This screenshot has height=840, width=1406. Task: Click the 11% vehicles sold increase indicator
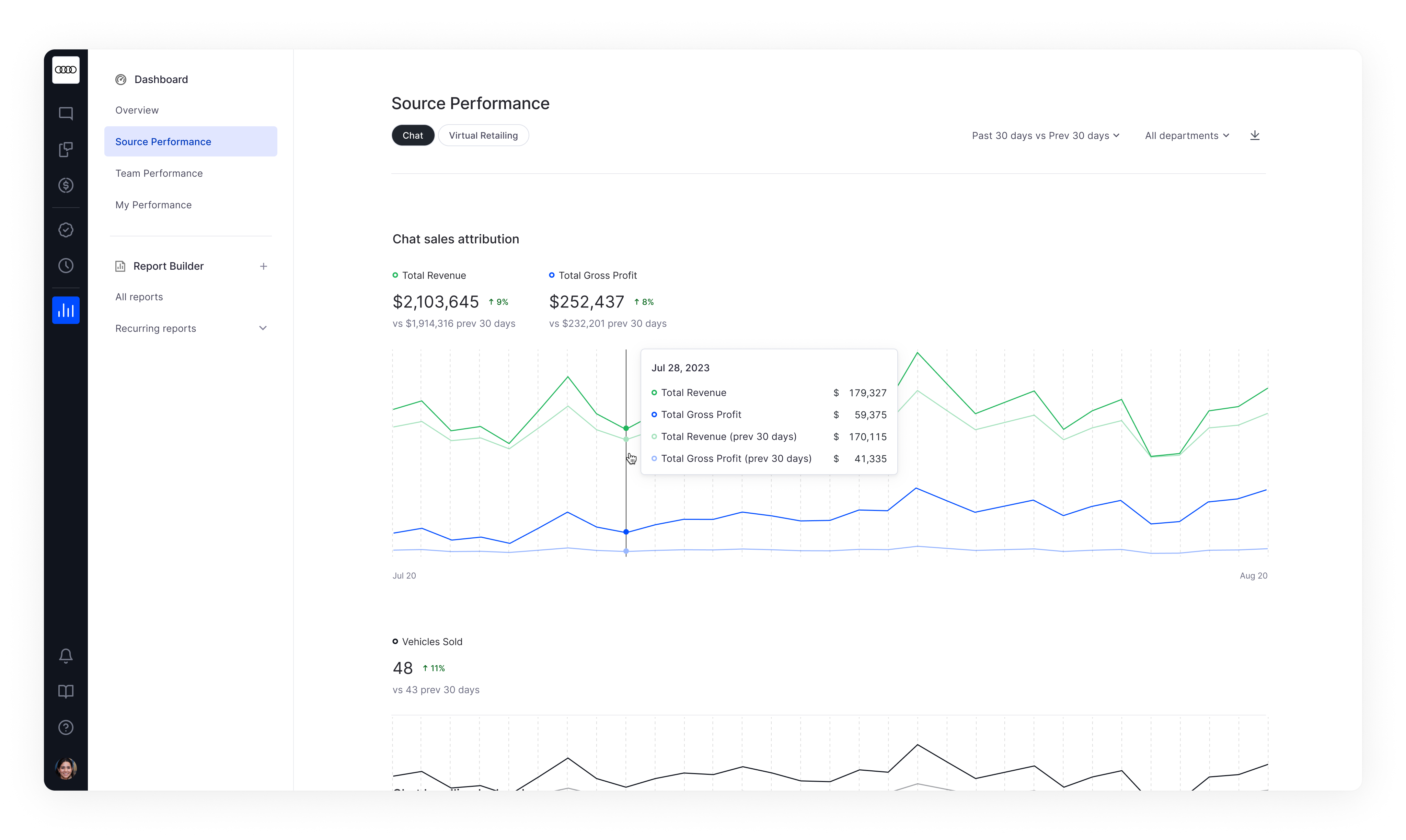(x=434, y=668)
